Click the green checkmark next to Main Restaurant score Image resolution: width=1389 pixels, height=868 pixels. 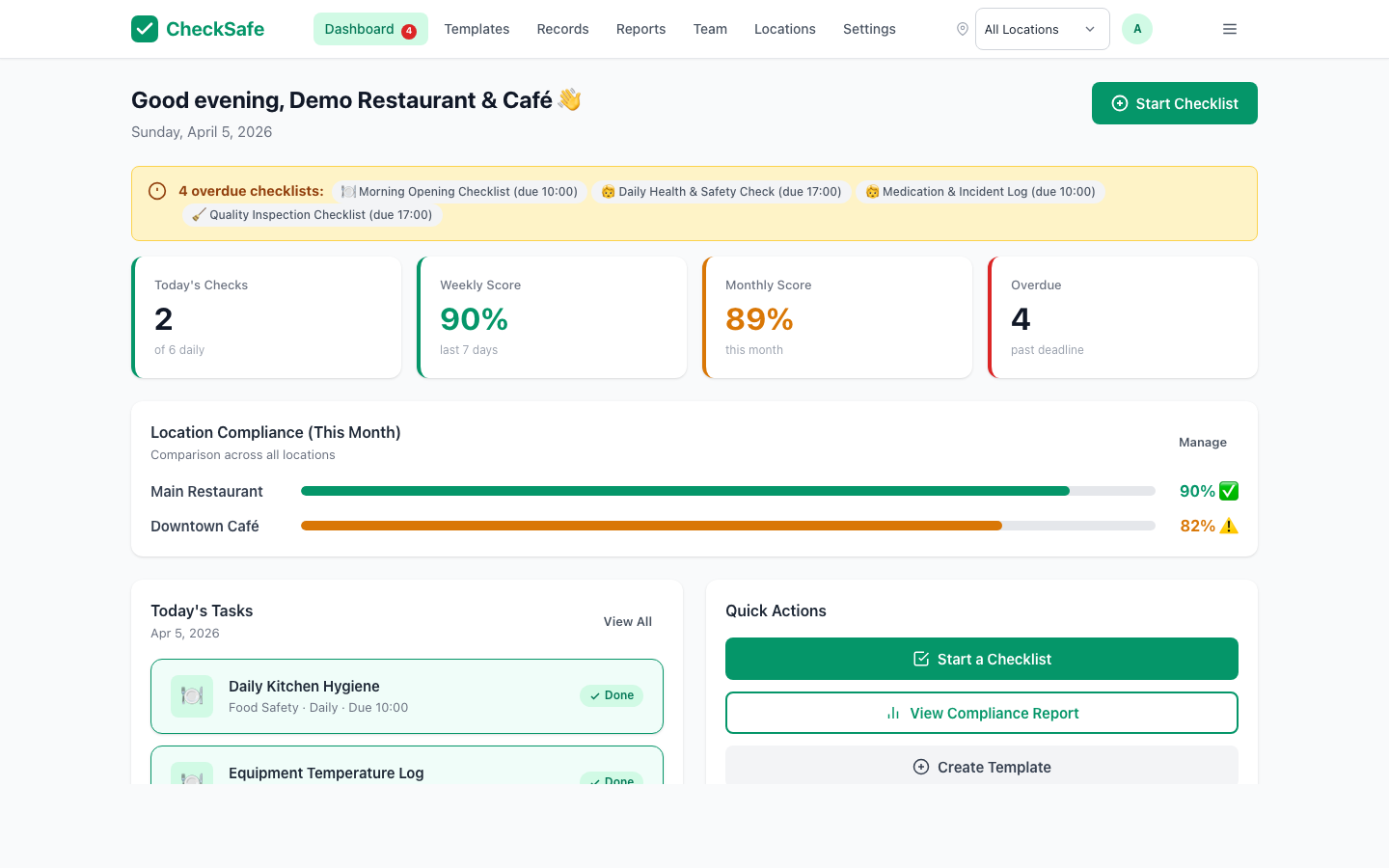click(1227, 491)
